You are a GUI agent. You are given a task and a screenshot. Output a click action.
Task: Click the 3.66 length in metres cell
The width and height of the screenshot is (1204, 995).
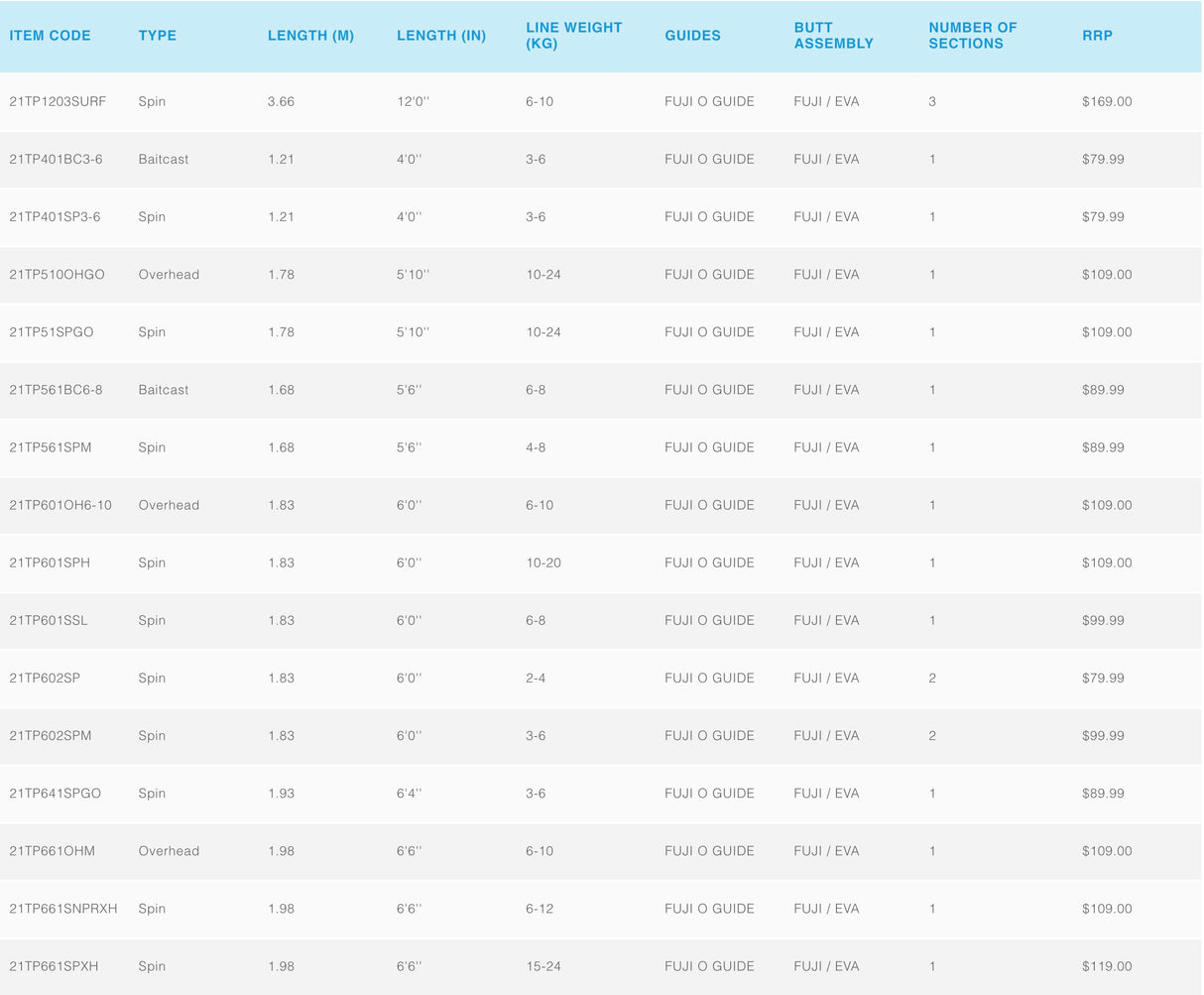pos(281,101)
